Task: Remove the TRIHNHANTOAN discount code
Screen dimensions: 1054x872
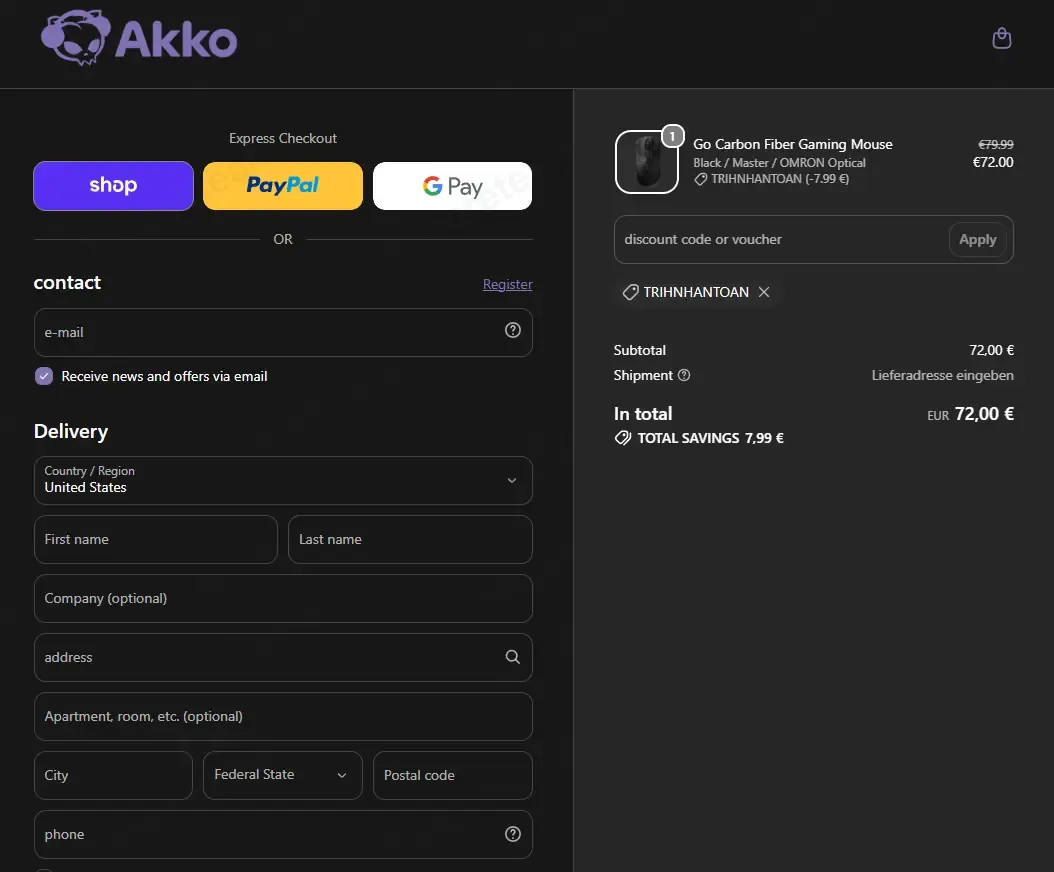Action: coord(764,292)
